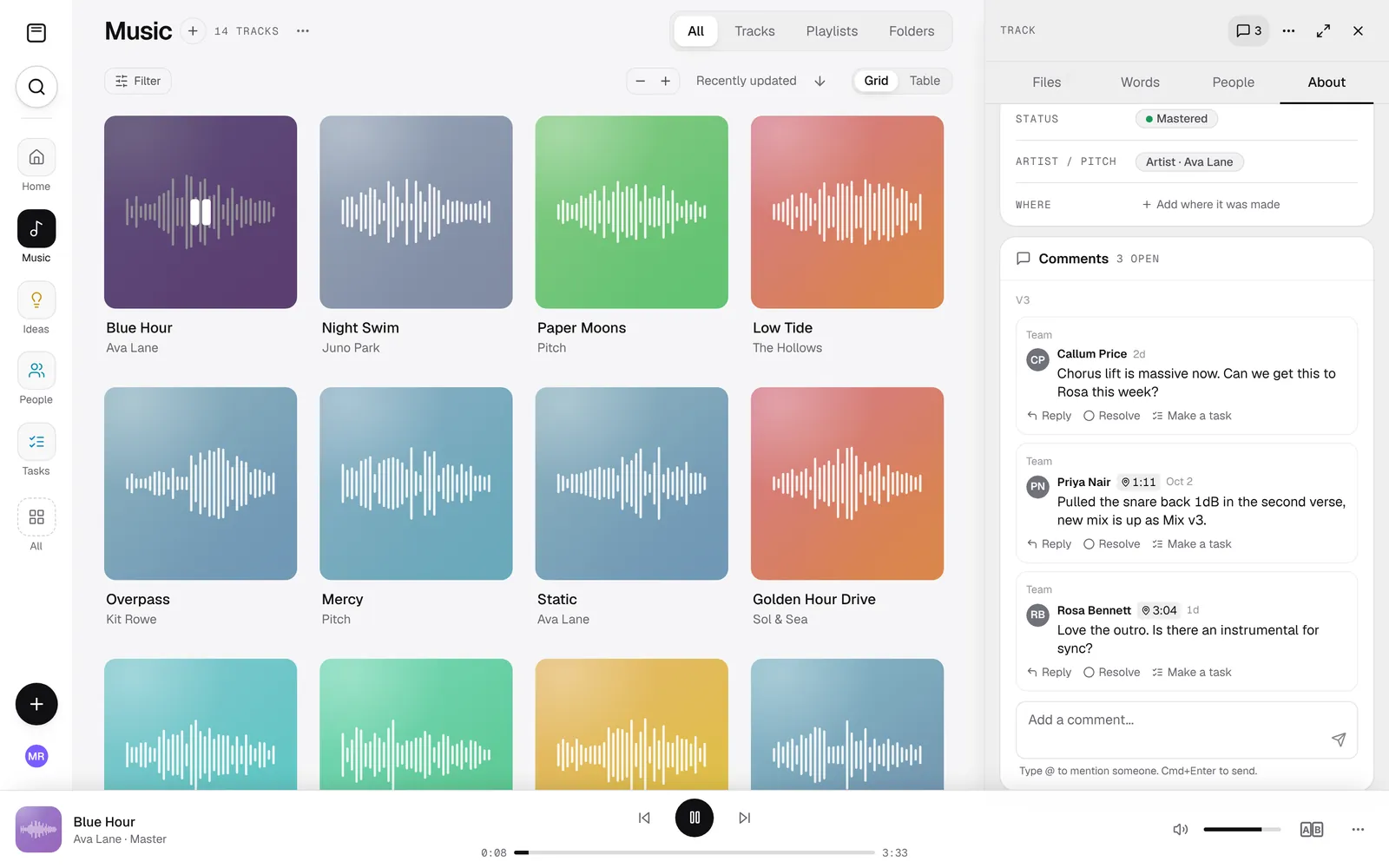Switch to the Folders tab
The width and height of the screenshot is (1389, 868).
coord(912,31)
